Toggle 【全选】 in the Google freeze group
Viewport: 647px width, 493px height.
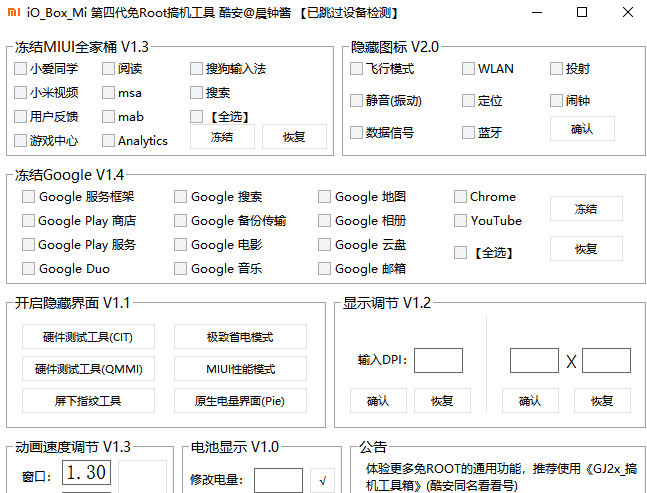460,252
